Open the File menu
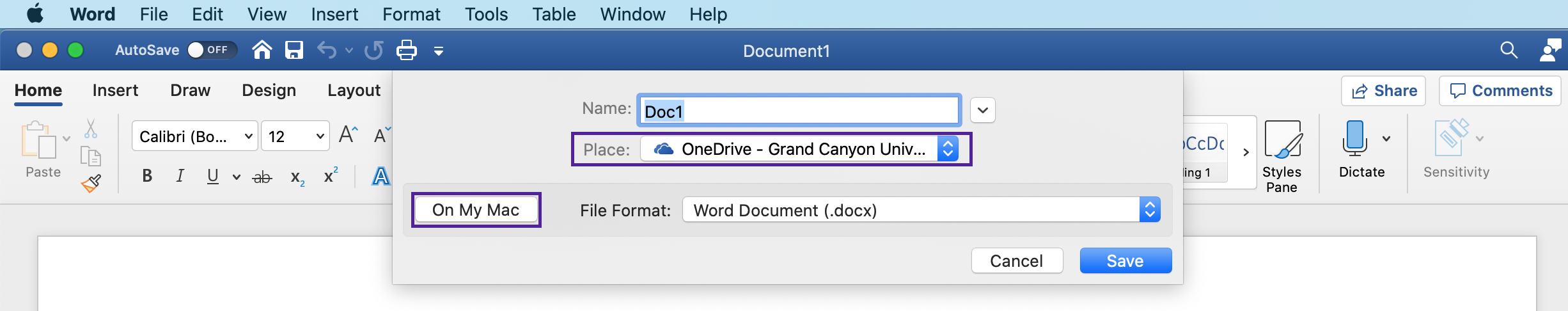 tap(153, 14)
